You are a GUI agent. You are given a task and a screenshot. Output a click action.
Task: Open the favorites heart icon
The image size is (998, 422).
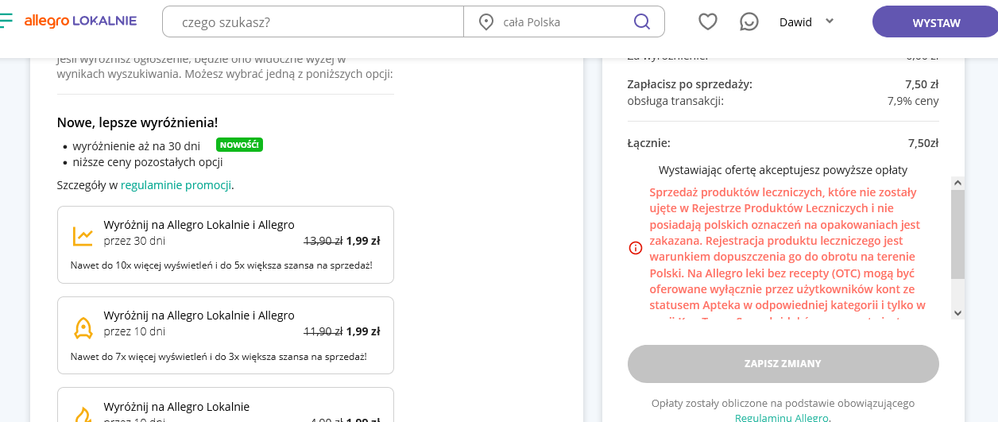click(708, 22)
